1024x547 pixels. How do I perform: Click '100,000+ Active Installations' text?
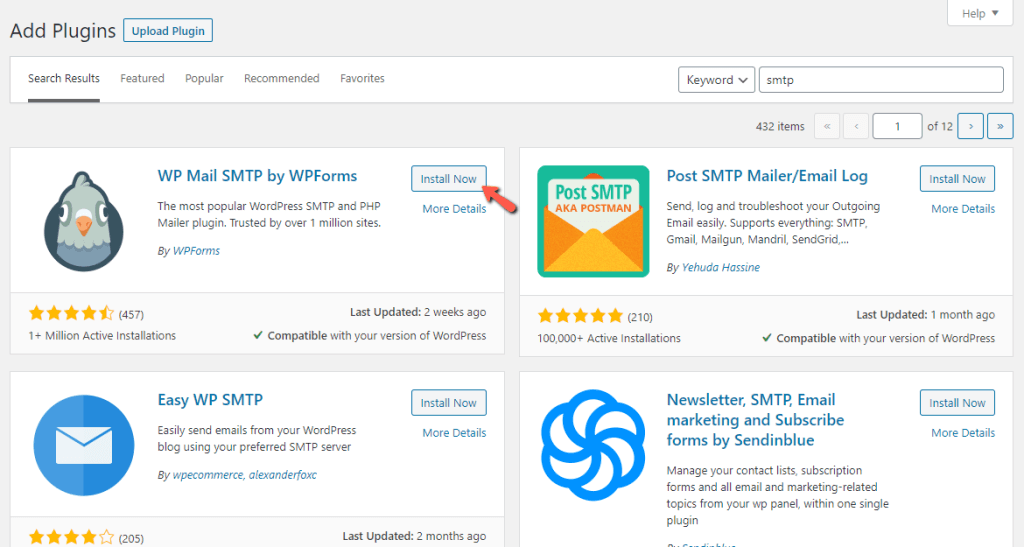[x=609, y=338]
